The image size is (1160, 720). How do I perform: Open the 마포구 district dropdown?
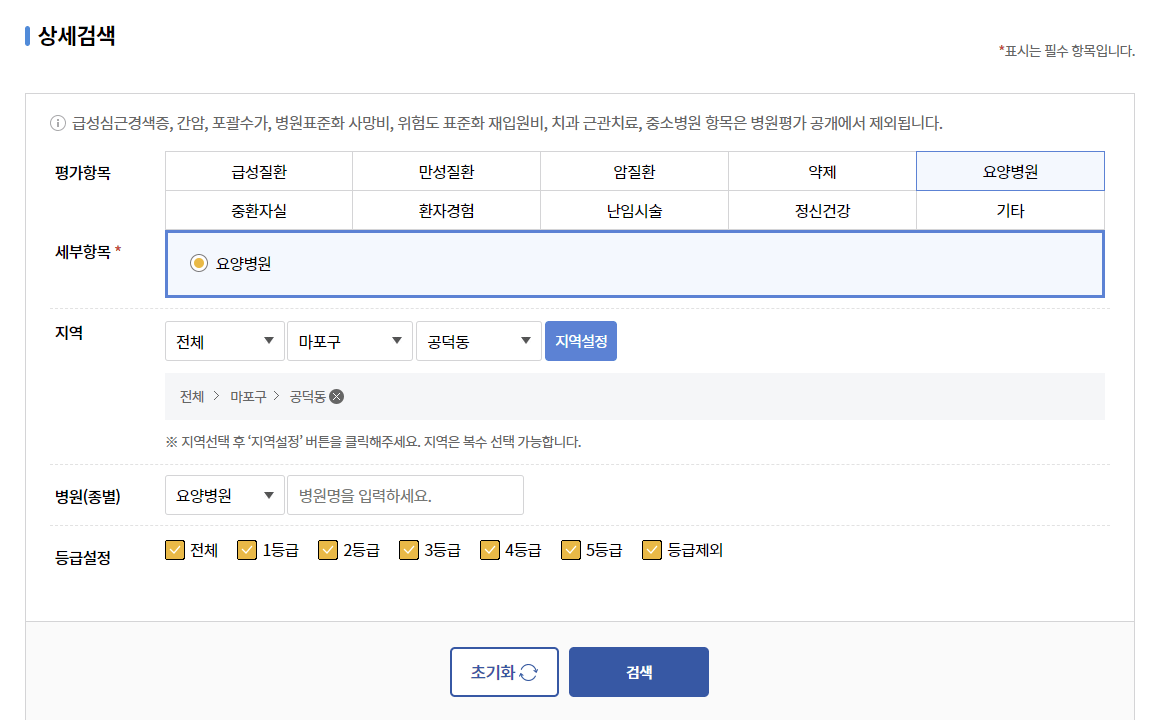click(349, 340)
